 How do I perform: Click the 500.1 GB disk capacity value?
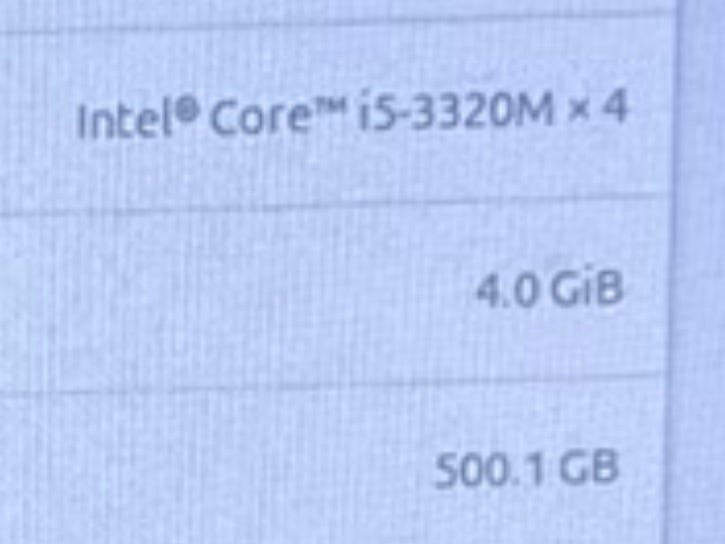(527, 468)
